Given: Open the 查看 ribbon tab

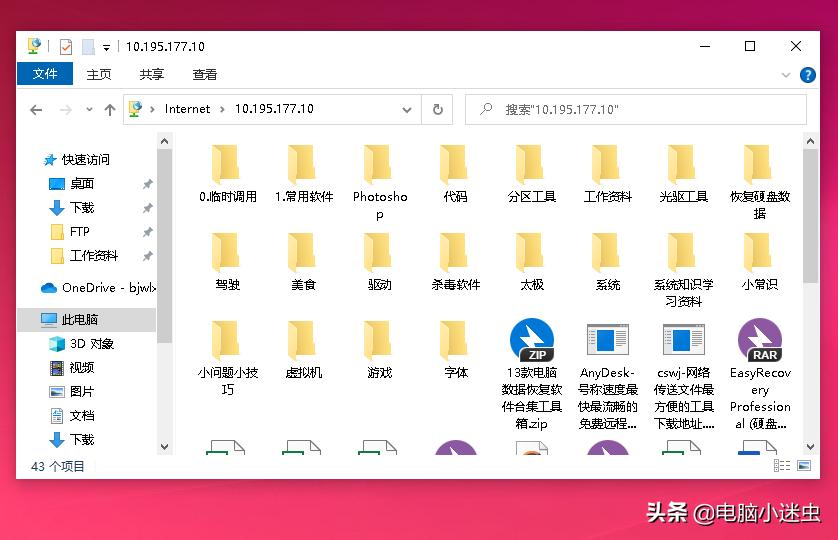Looking at the screenshot, I should click(x=205, y=74).
